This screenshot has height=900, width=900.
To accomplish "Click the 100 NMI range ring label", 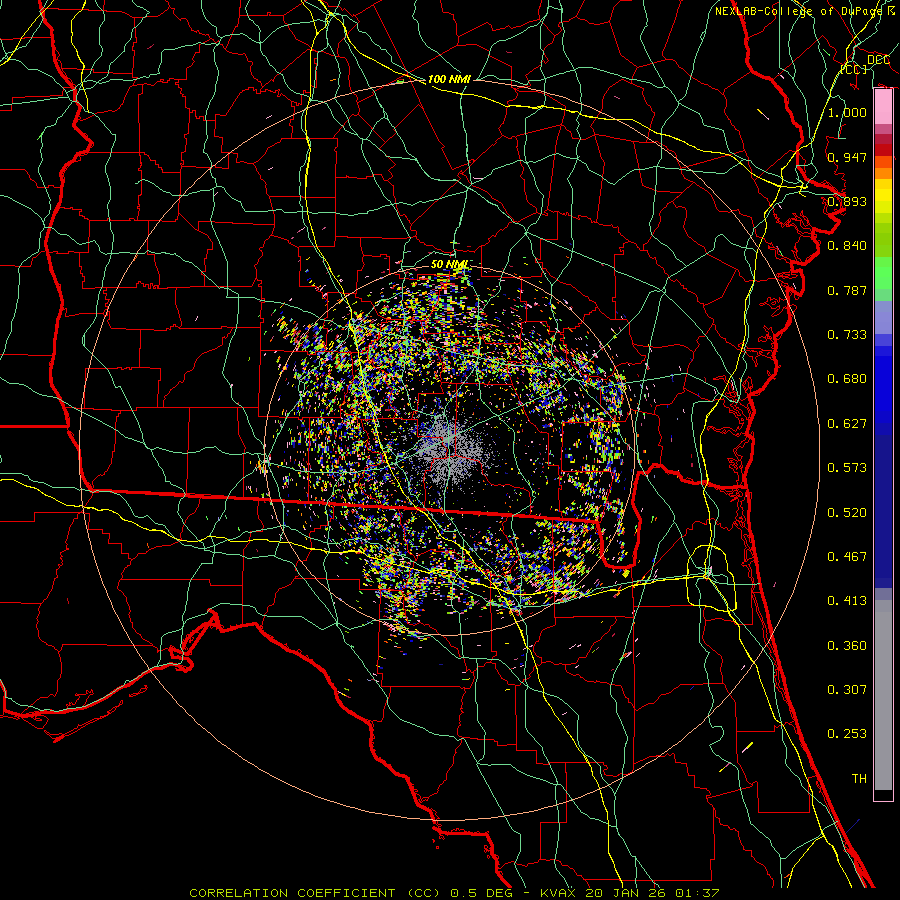I will point(449,79).
